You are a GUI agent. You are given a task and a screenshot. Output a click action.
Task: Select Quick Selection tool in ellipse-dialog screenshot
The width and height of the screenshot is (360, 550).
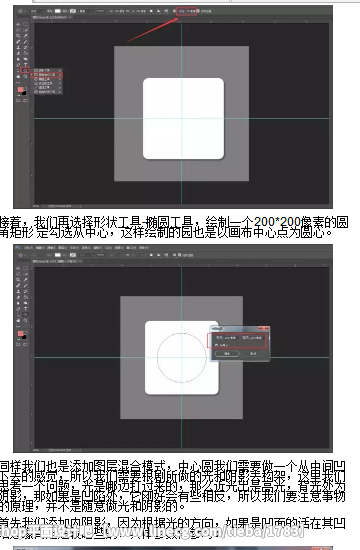click(26, 274)
